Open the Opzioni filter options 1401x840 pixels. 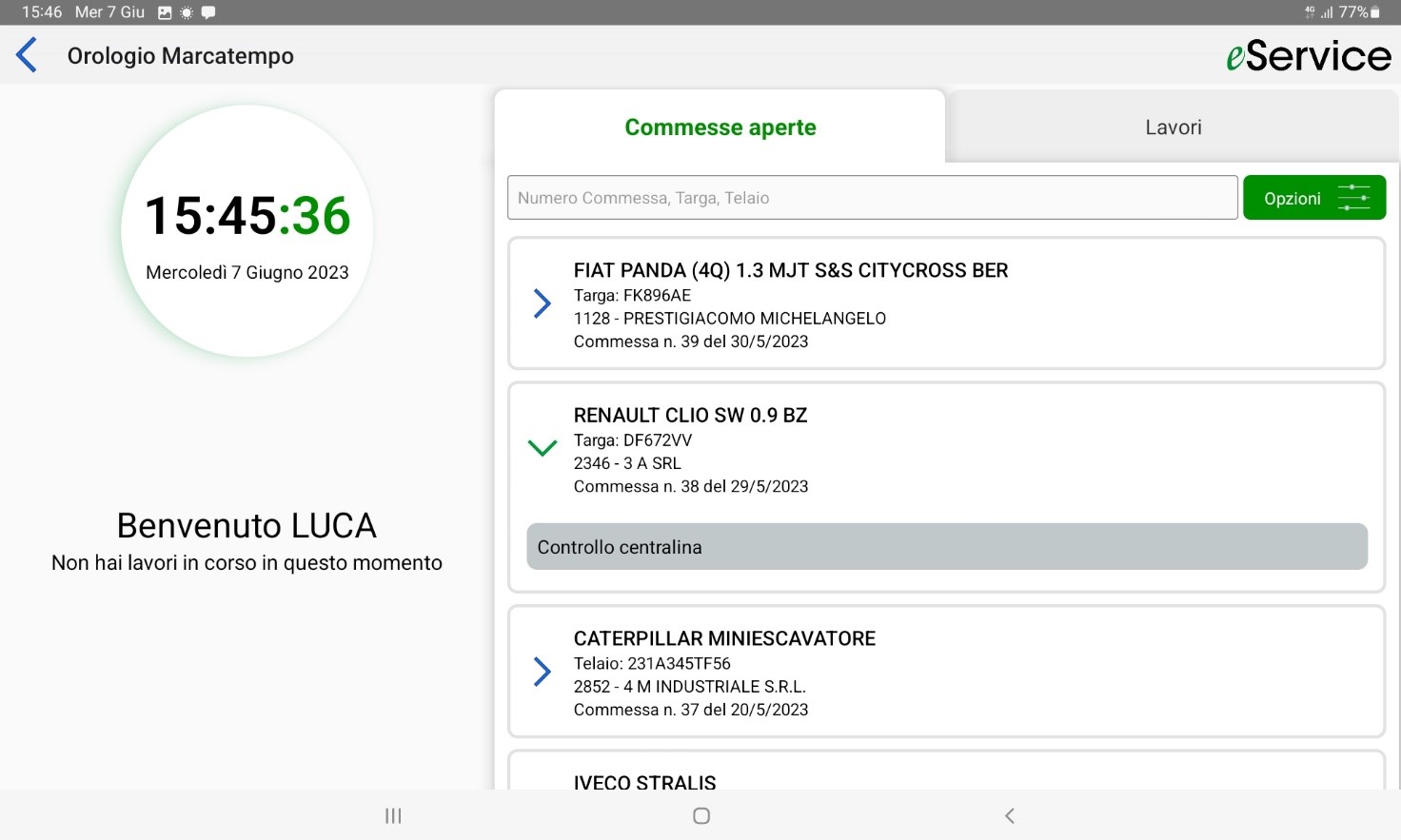pos(1314,198)
